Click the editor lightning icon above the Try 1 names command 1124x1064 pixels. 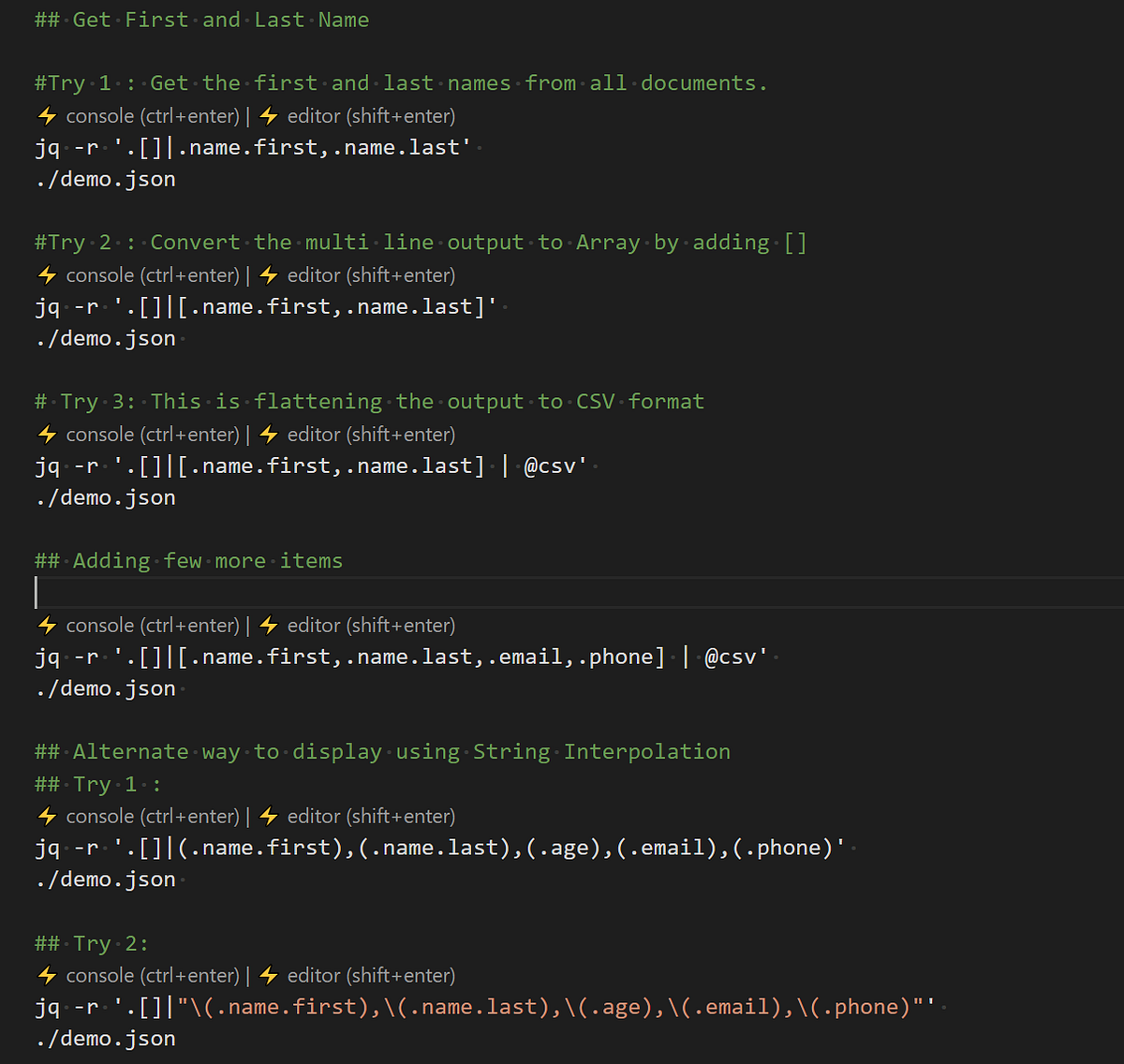[x=269, y=116]
